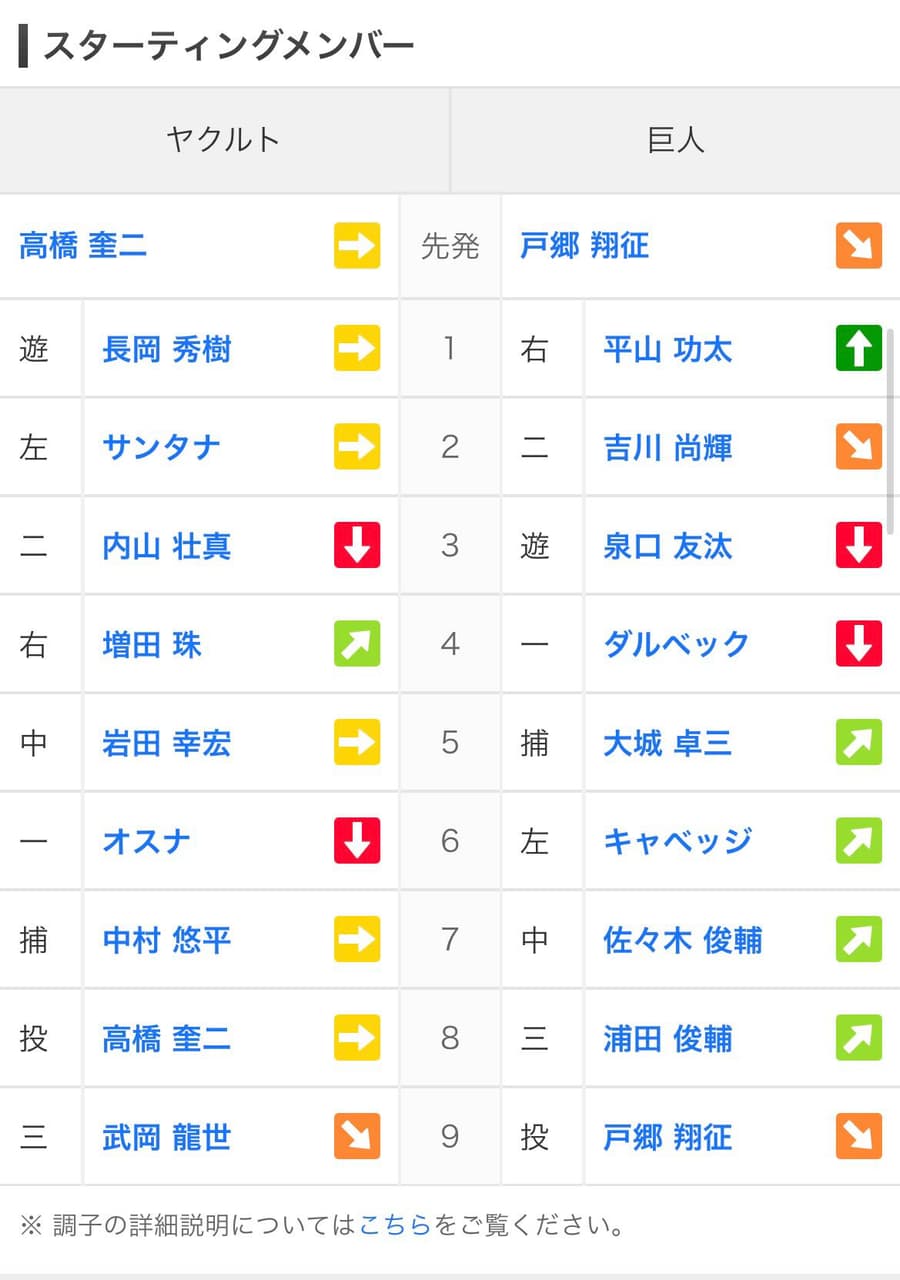The width and height of the screenshot is (900, 1280).
Task: Click orange falling arrow icon beside 吉川 尚輝
Action: pos(859,446)
